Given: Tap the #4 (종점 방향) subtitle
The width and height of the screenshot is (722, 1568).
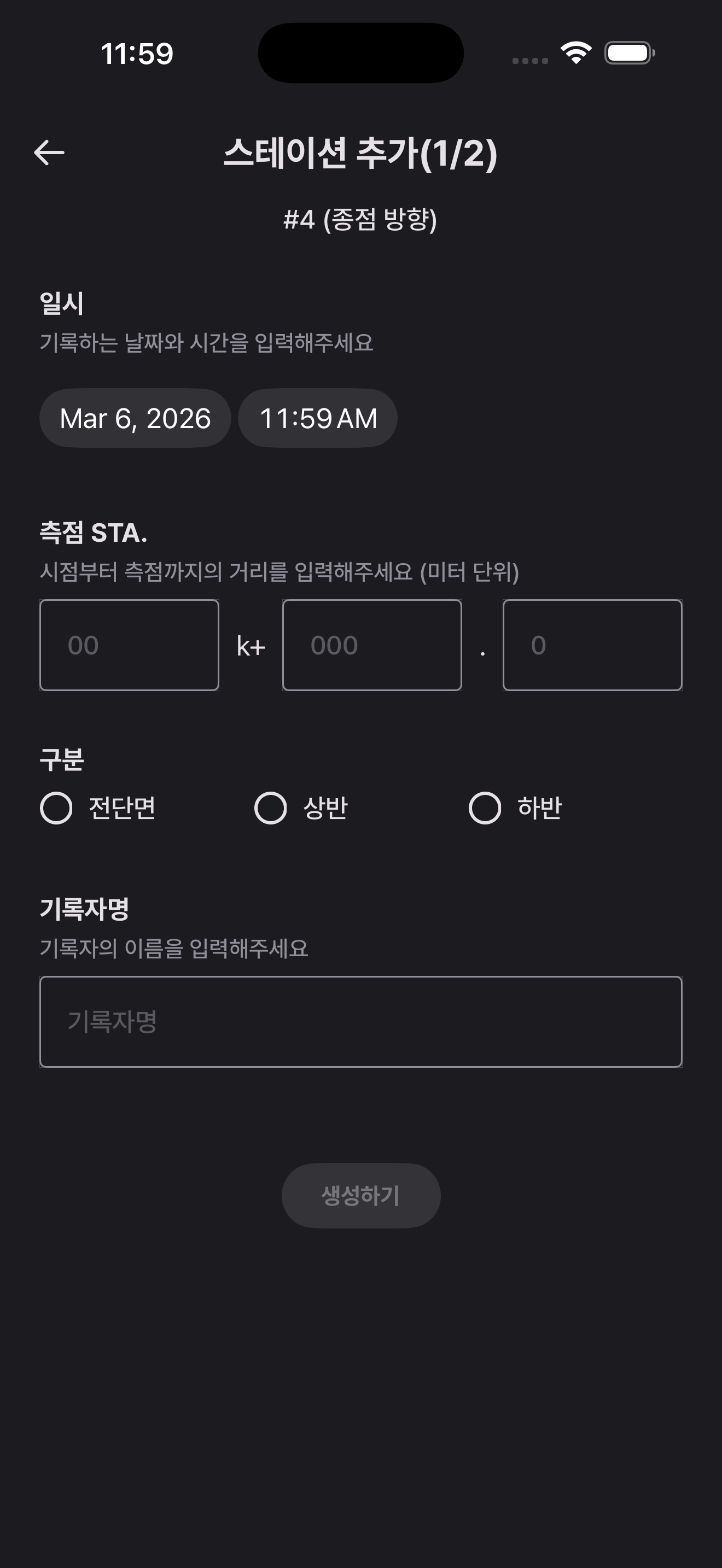Looking at the screenshot, I should click(x=360, y=219).
